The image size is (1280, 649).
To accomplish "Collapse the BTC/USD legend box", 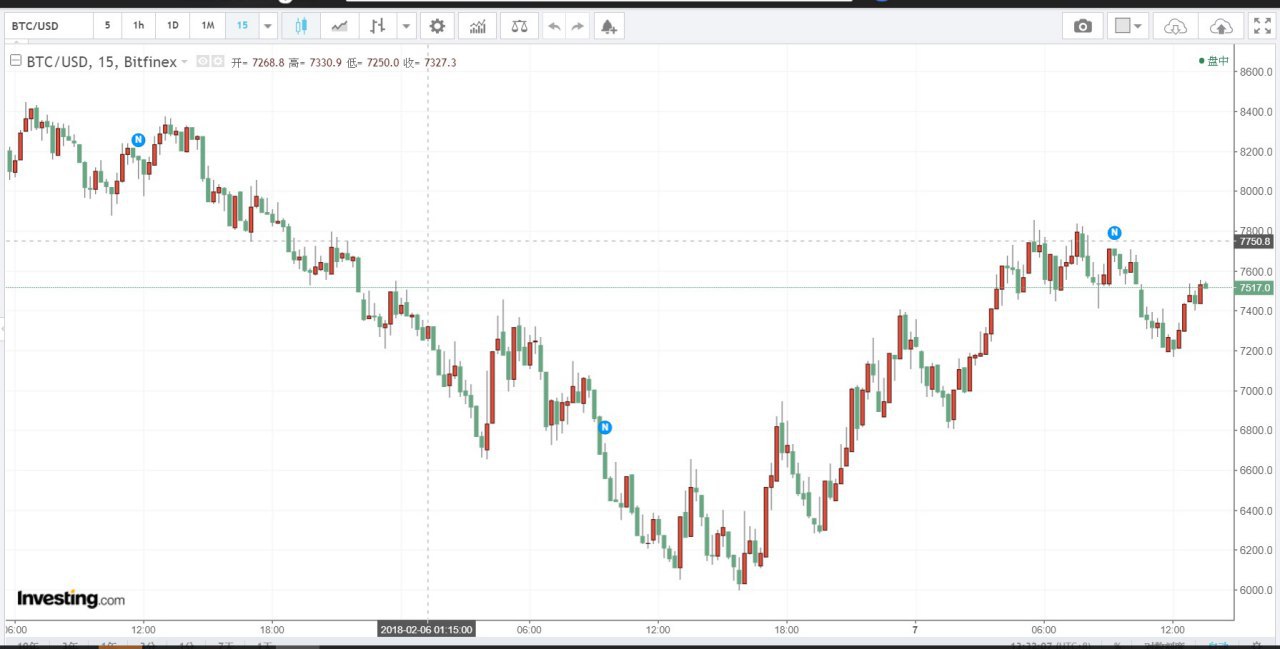I will [x=16, y=62].
